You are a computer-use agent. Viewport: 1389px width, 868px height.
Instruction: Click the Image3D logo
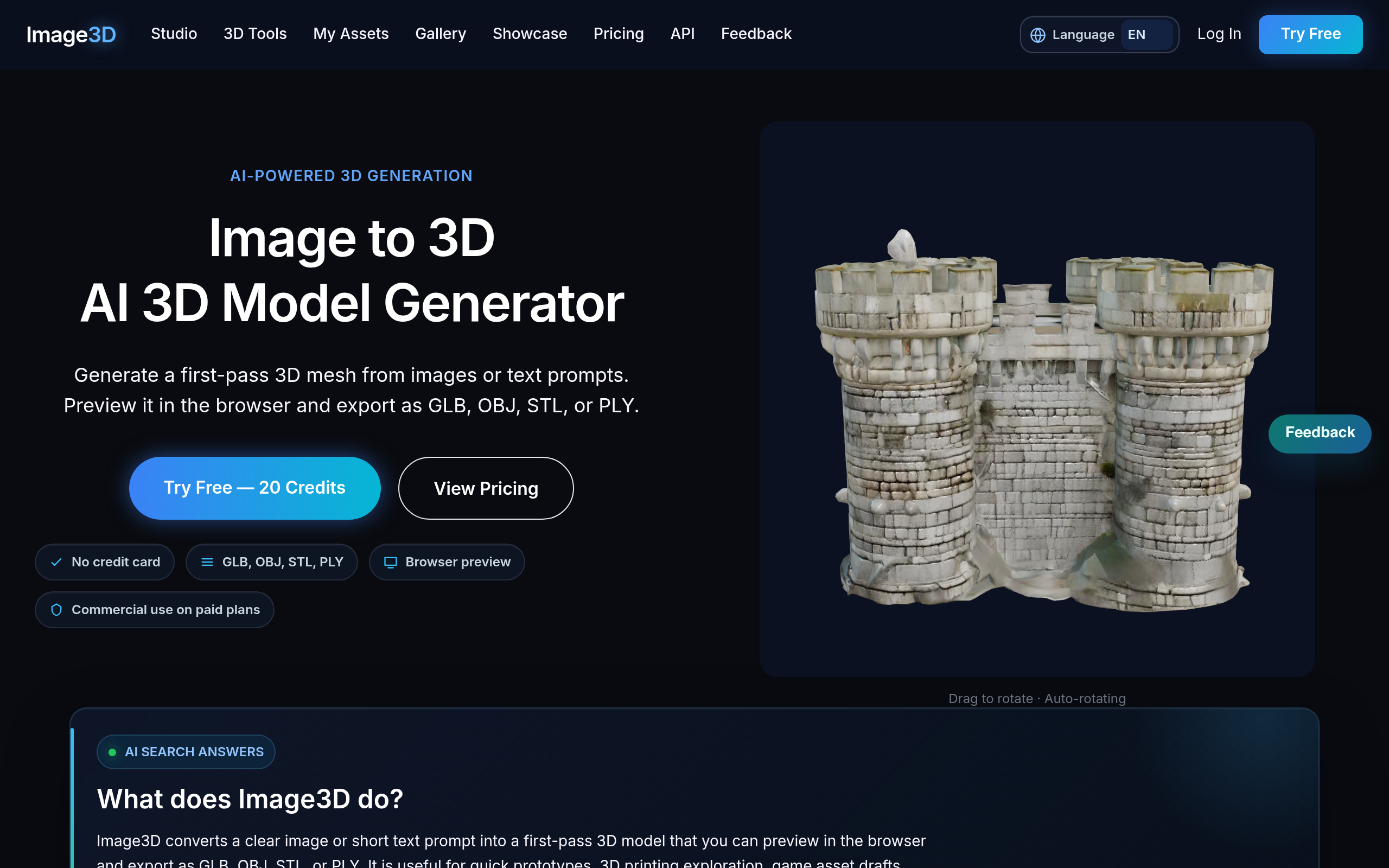(x=71, y=34)
